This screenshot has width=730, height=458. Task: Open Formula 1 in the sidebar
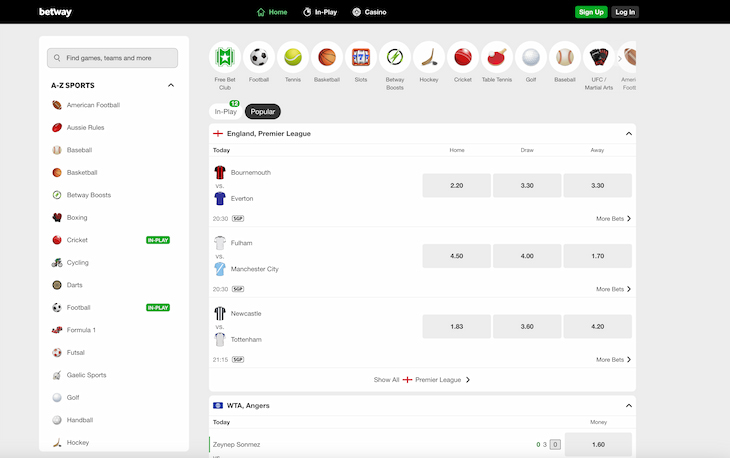click(x=81, y=330)
